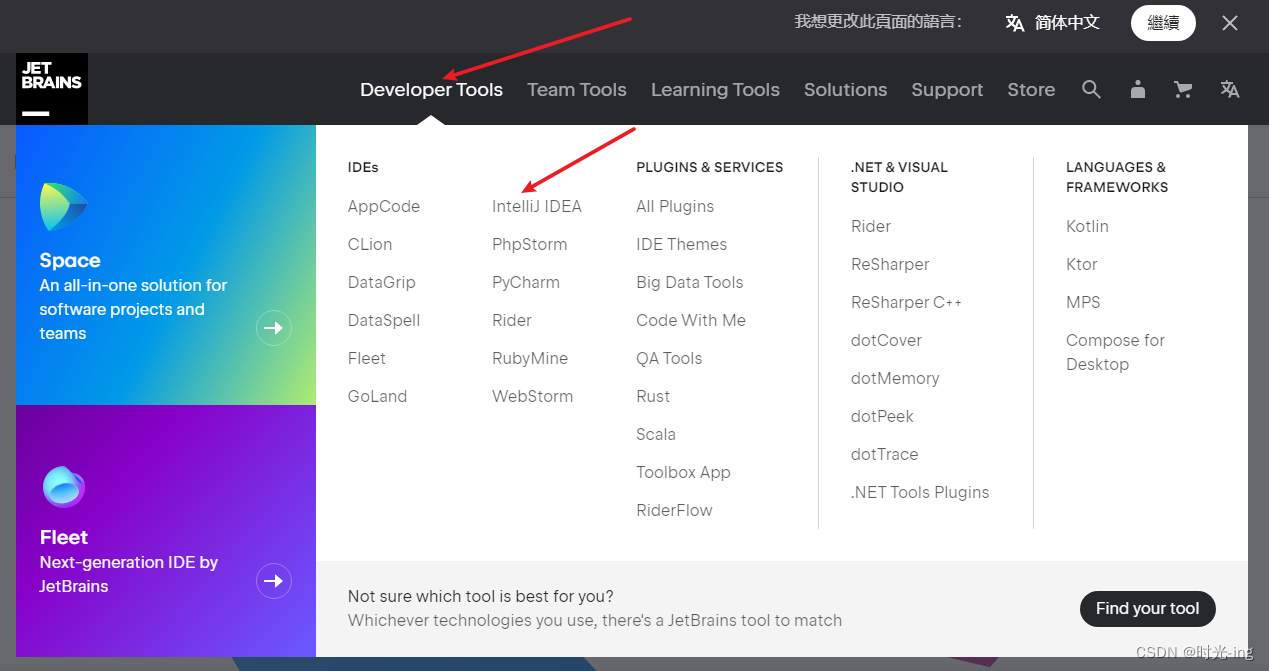Open the RiderFlow link
The height and width of the screenshot is (671, 1269).
click(x=674, y=510)
